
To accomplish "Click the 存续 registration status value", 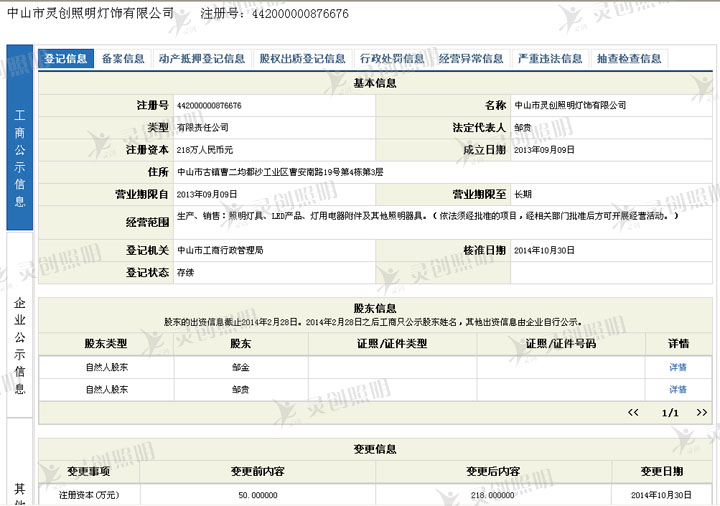I will 186,273.
